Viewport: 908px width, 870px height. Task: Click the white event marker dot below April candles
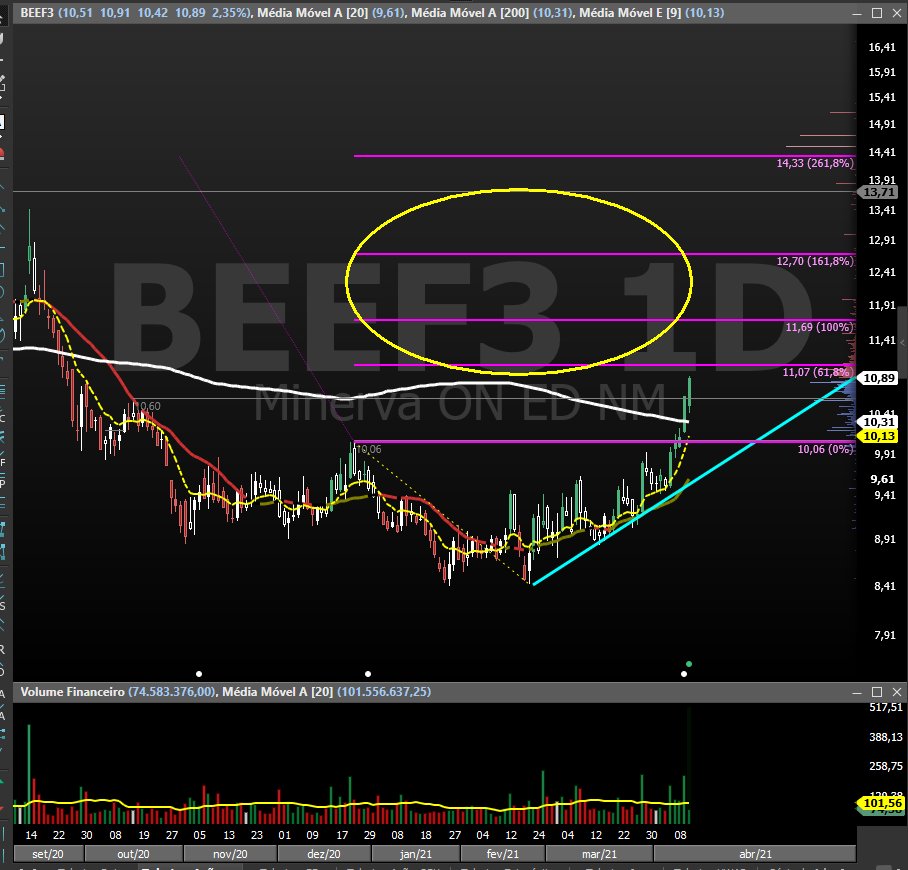click(684, 674)
